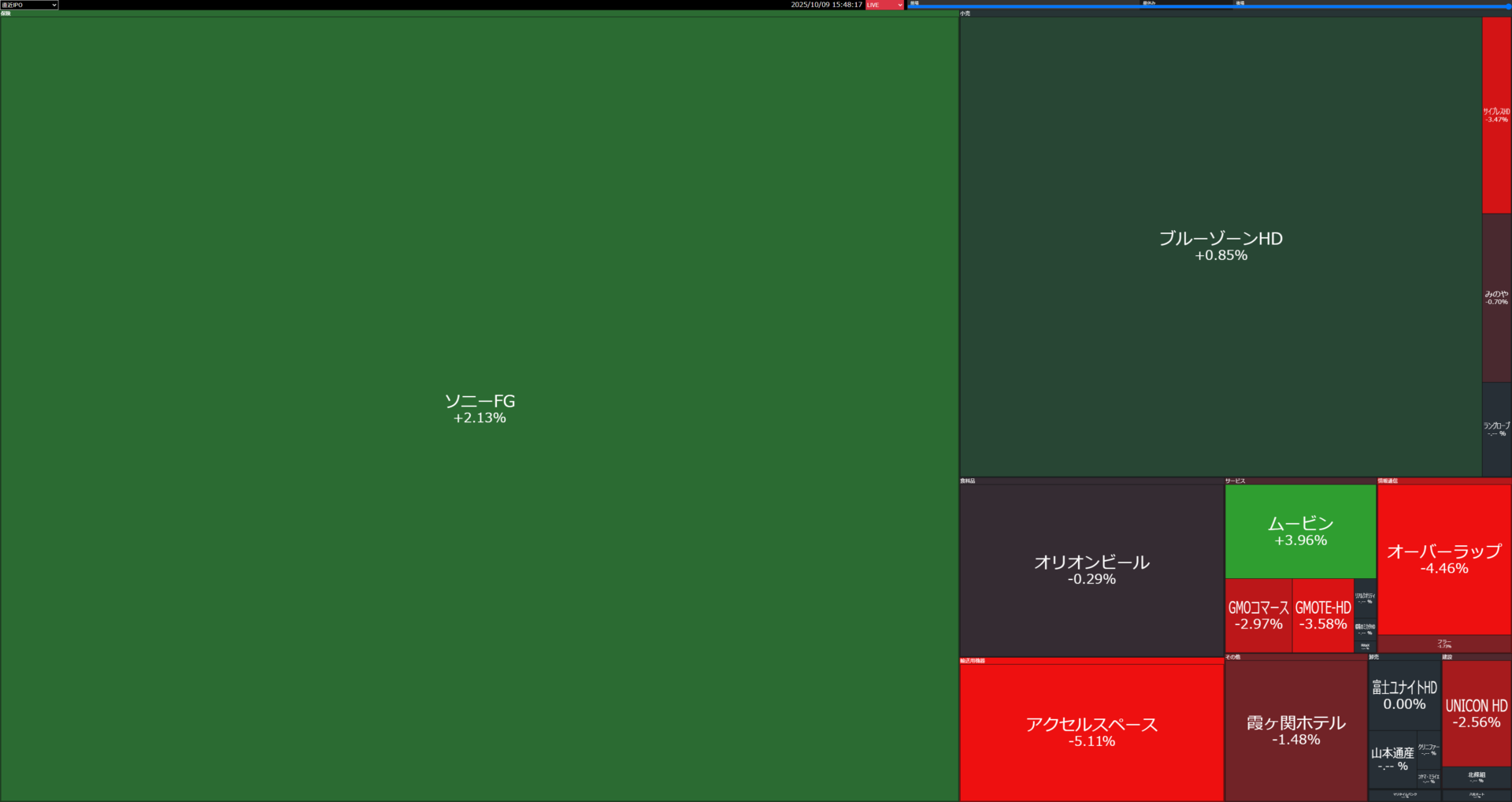Open the 直近IPO category dropdown
The height and width of the screenshot is (802, 1512).
pos(29,5)
